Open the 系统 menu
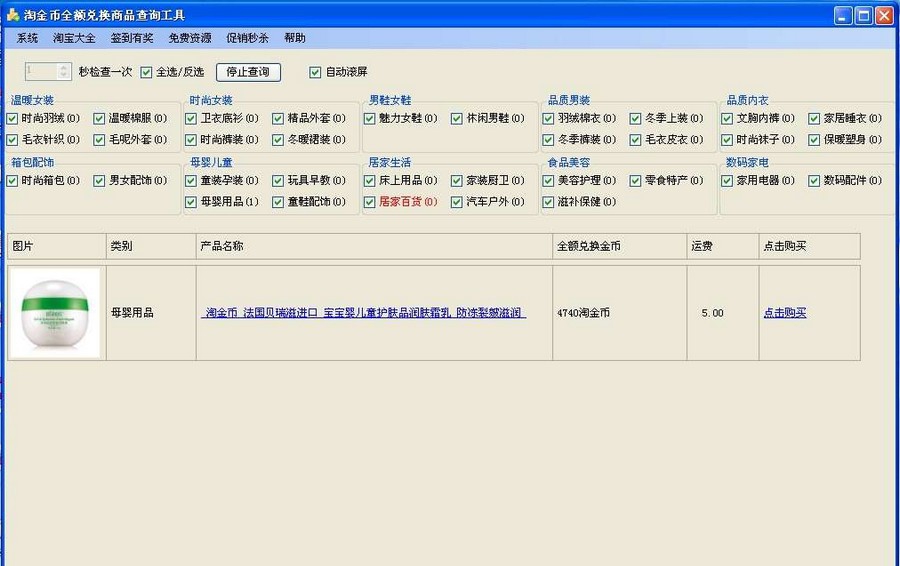Viewport: 900px width, 566px height. [x=27, y=38]
